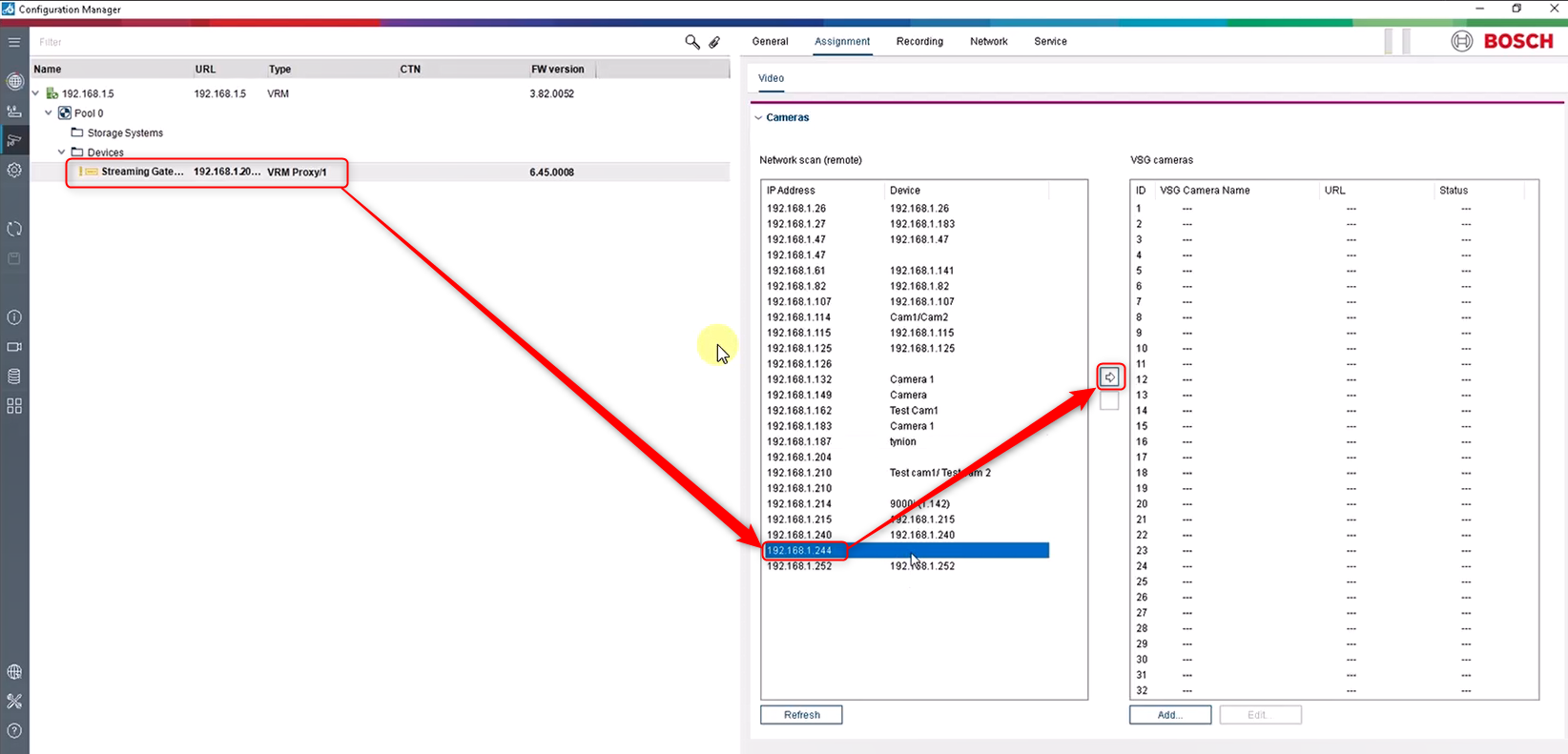Click into the Filter text field
The height and width of the screenshot is (754, 1568).
353,42
